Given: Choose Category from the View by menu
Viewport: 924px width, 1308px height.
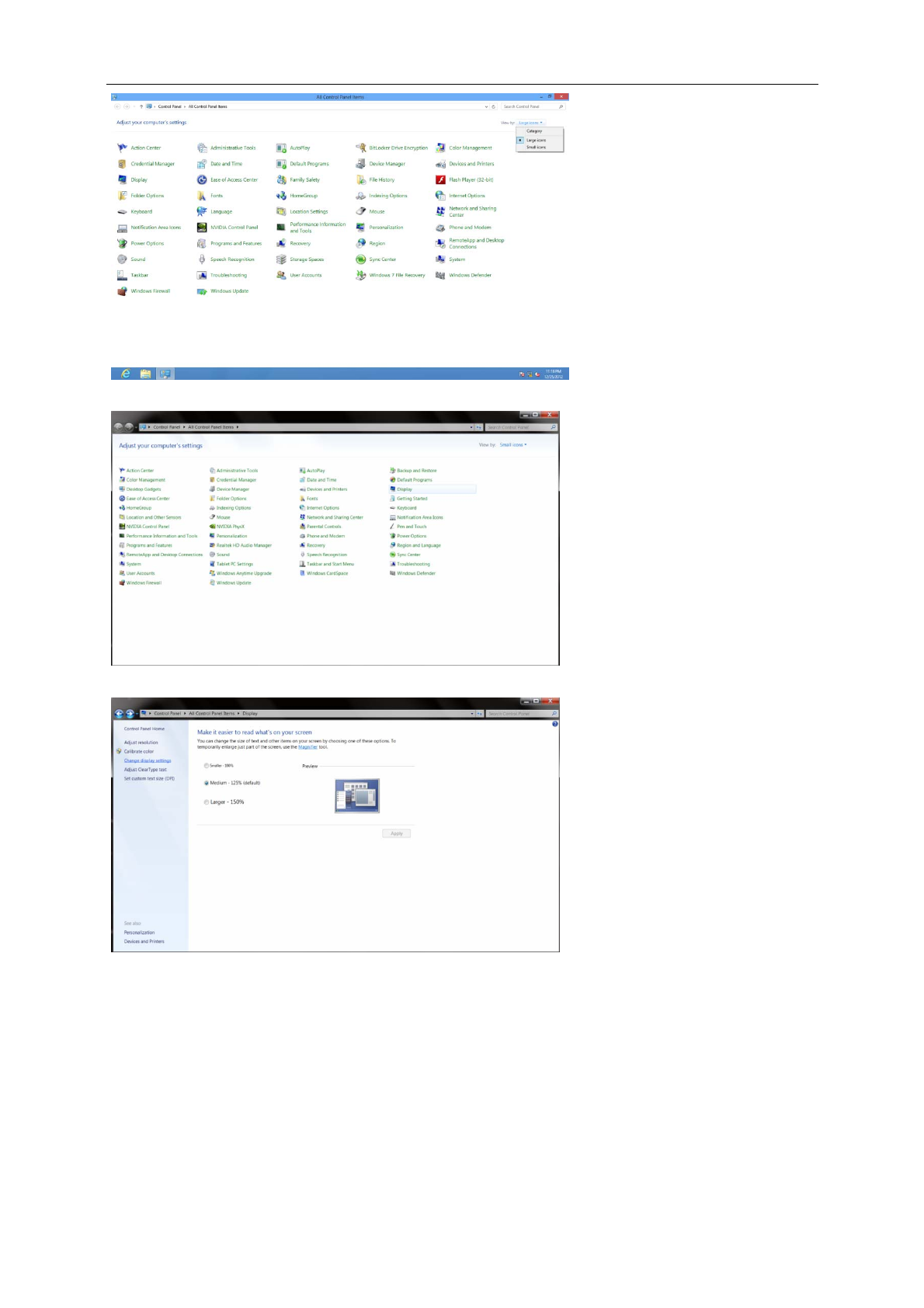Looking at the screenshot, I should pyautogui.click(x=534, y=131).
